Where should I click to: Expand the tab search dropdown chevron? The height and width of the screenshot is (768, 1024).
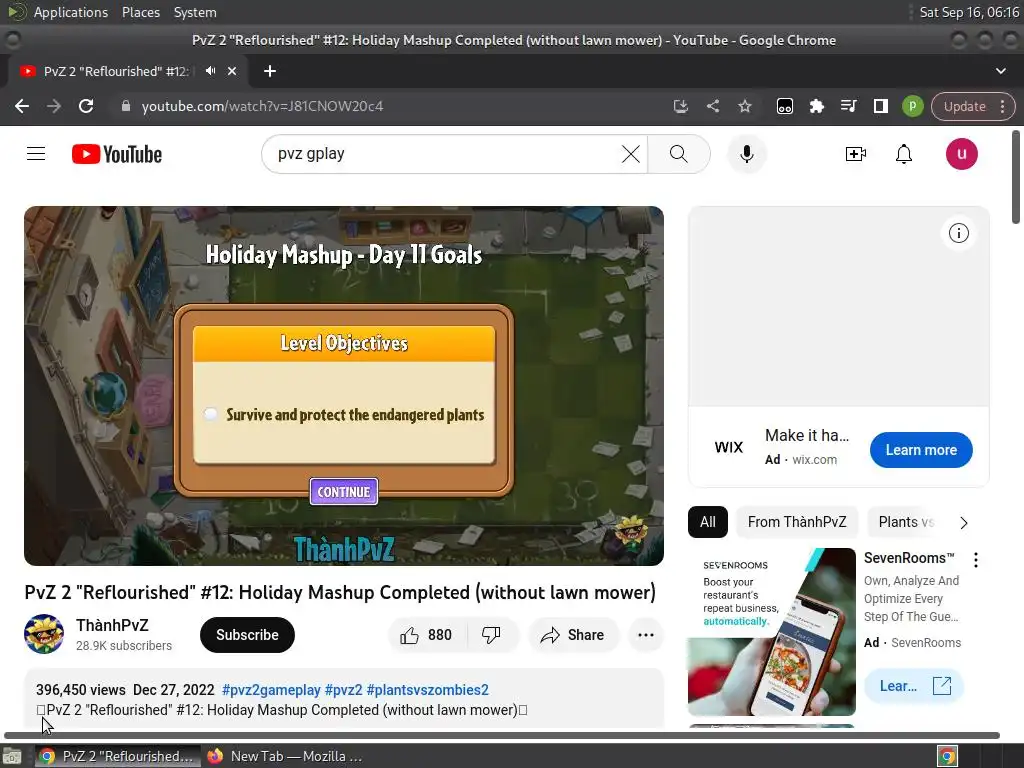tap(1000, 71)
